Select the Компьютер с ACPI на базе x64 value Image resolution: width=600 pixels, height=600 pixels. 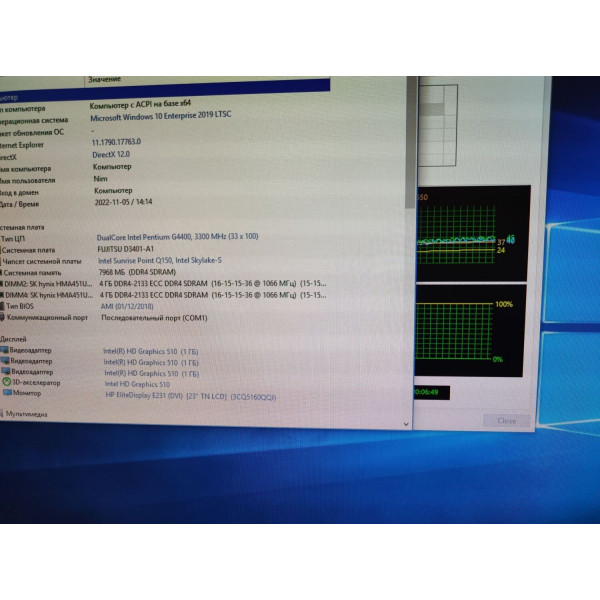point(140,104)
